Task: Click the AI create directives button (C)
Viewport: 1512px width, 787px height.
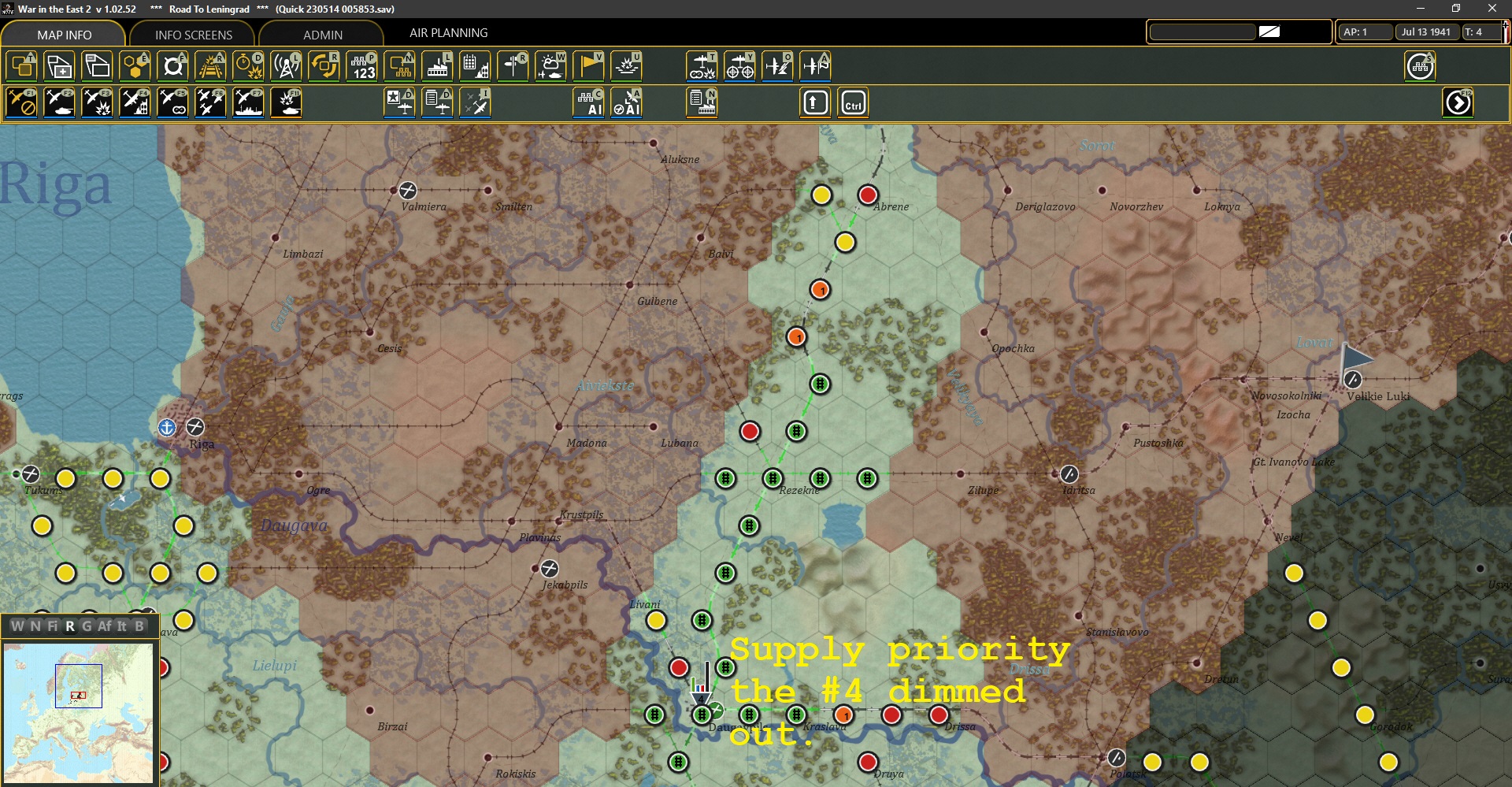Action: click(588, 102)
